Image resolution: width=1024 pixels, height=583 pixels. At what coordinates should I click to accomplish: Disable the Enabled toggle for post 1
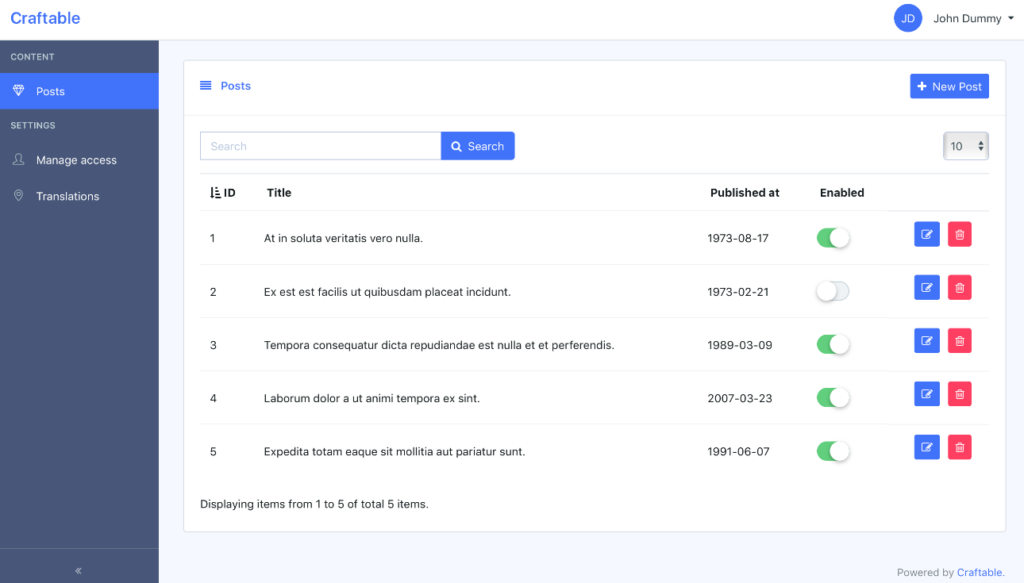coord(833,238)
